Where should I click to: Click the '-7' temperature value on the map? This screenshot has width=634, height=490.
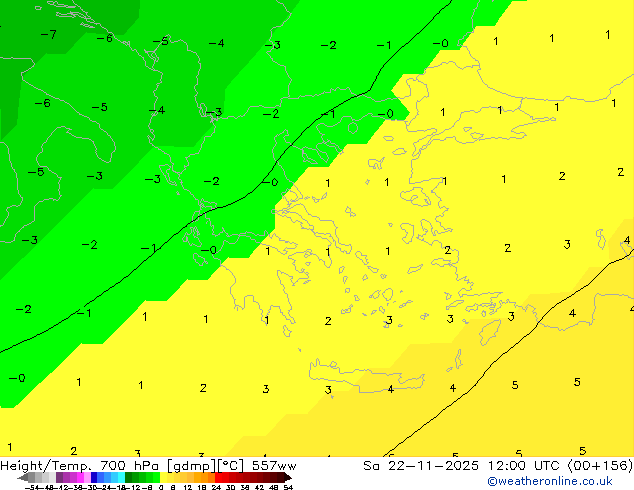[x=49, y=34]
